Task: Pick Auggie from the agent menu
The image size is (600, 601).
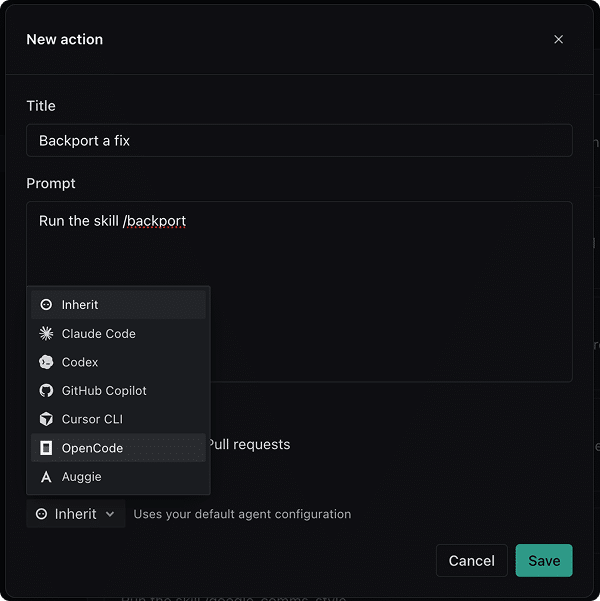Action: [118, 476]
